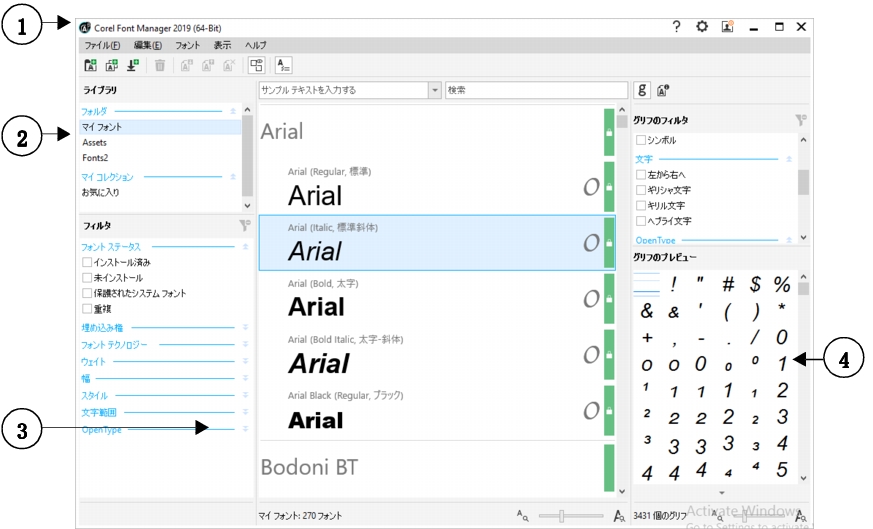
Task: Click the add folder icon in toolbar
Action: (x=90, y=66)
